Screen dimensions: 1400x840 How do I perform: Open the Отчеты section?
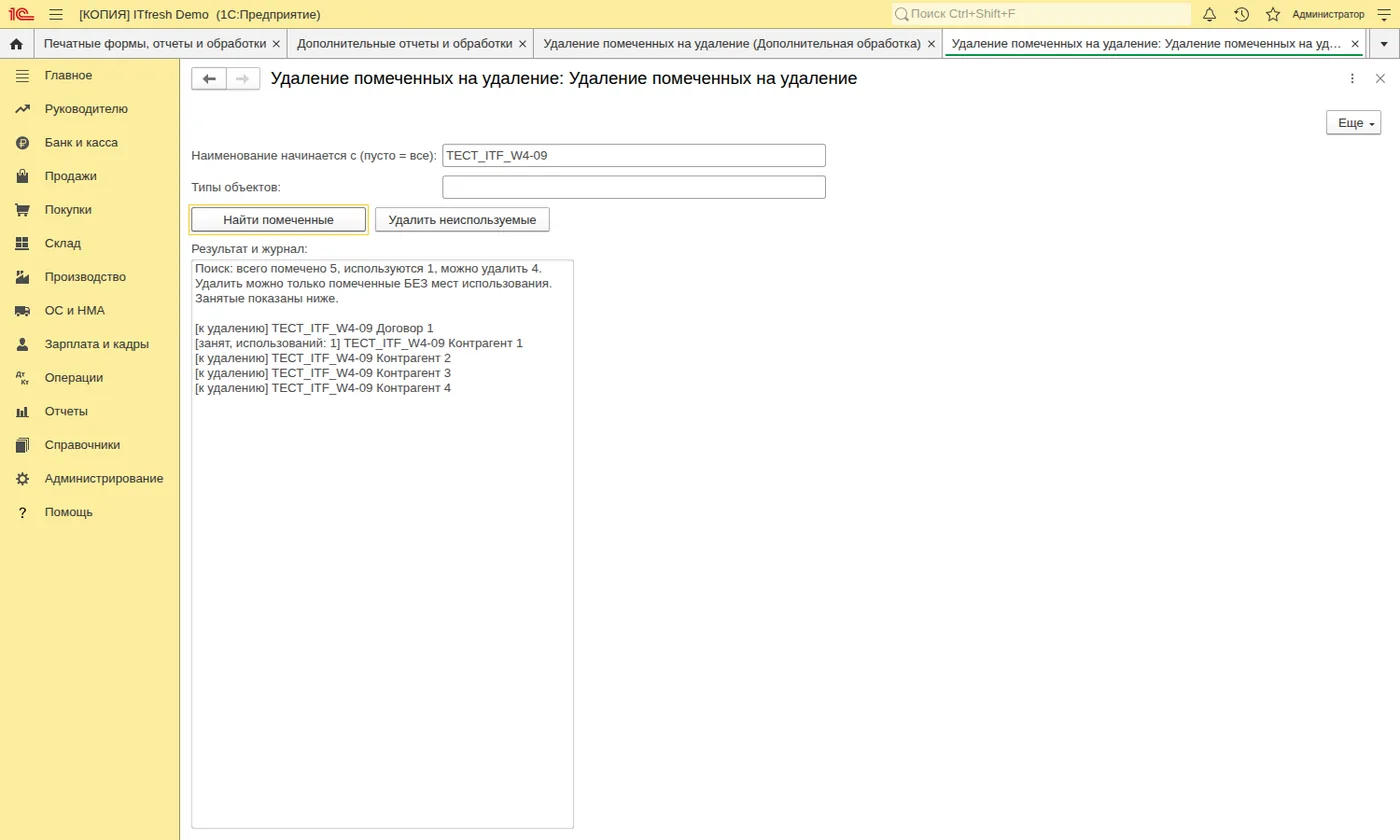pyautogui.click(x=90, y=411)
